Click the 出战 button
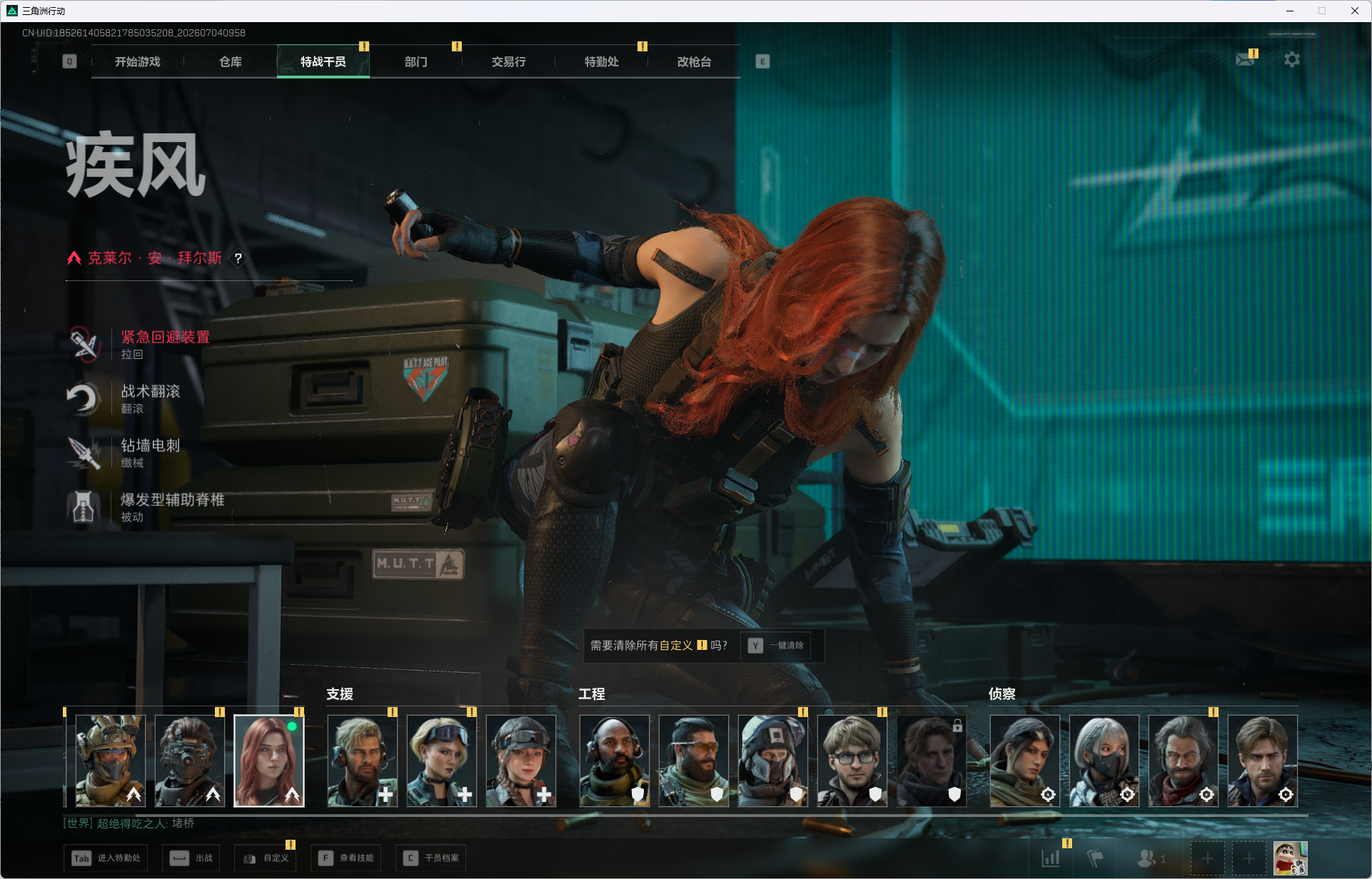Image resolution: width=1372 pixels, height=879 pixels. coord(191,858)
